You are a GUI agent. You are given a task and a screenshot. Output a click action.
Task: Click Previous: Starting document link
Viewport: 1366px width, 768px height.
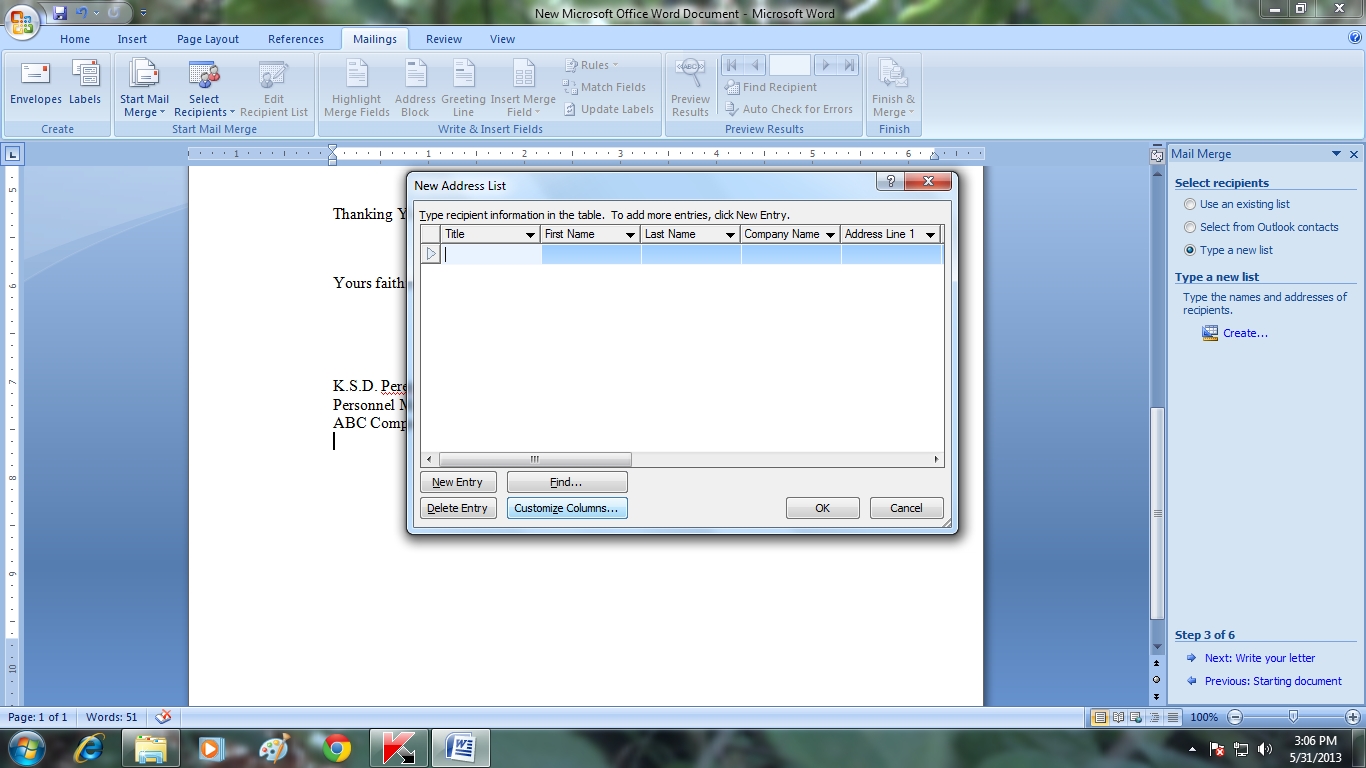pos(1273,681)
